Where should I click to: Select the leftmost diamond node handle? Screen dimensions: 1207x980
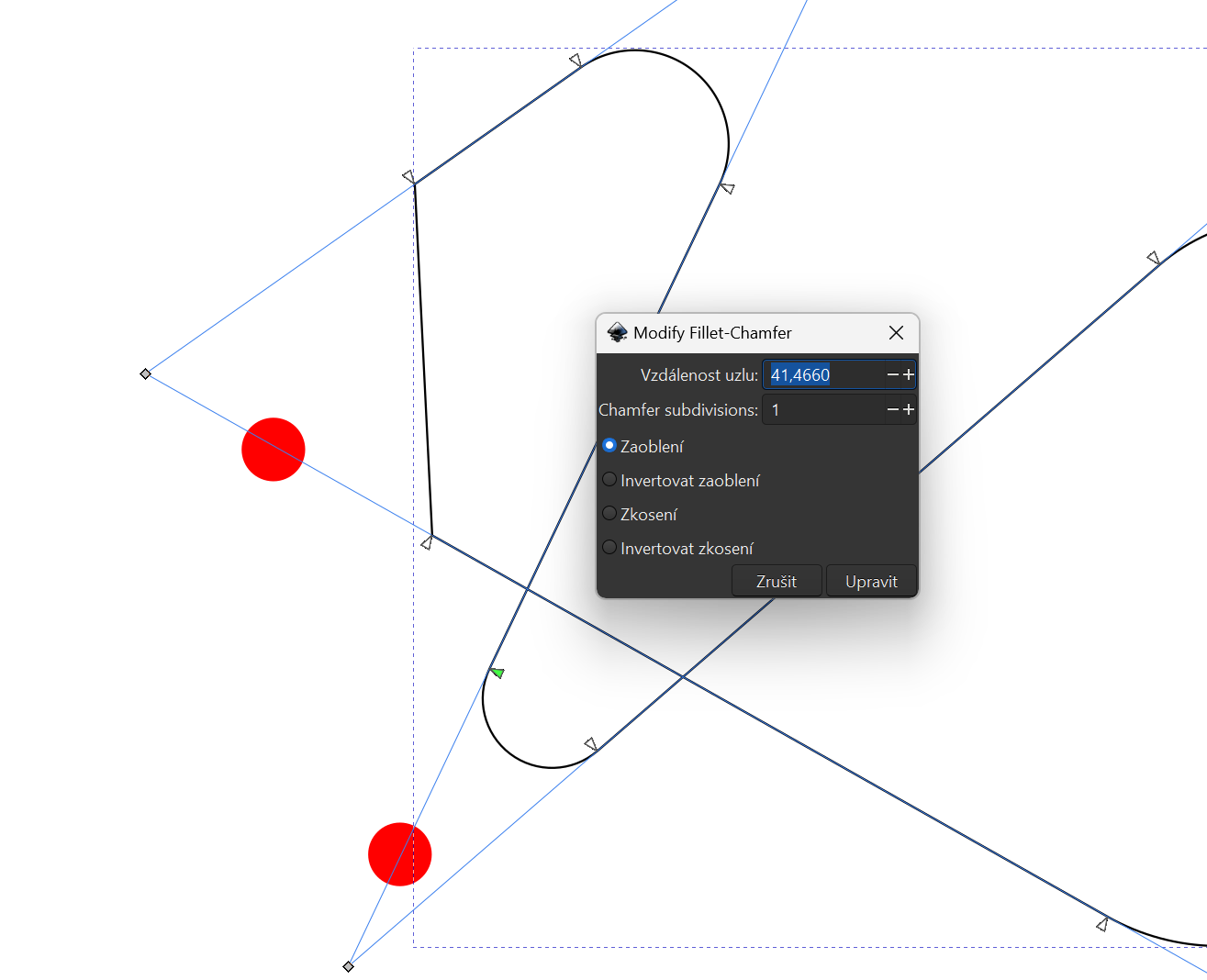(145, 373)
